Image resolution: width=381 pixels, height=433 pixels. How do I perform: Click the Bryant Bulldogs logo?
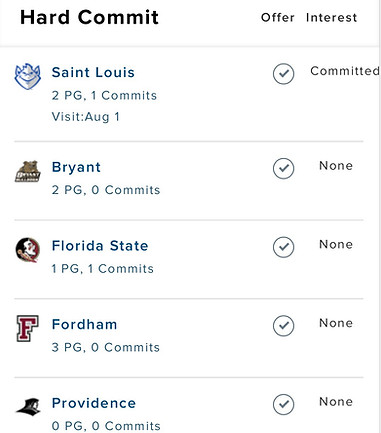28,171
